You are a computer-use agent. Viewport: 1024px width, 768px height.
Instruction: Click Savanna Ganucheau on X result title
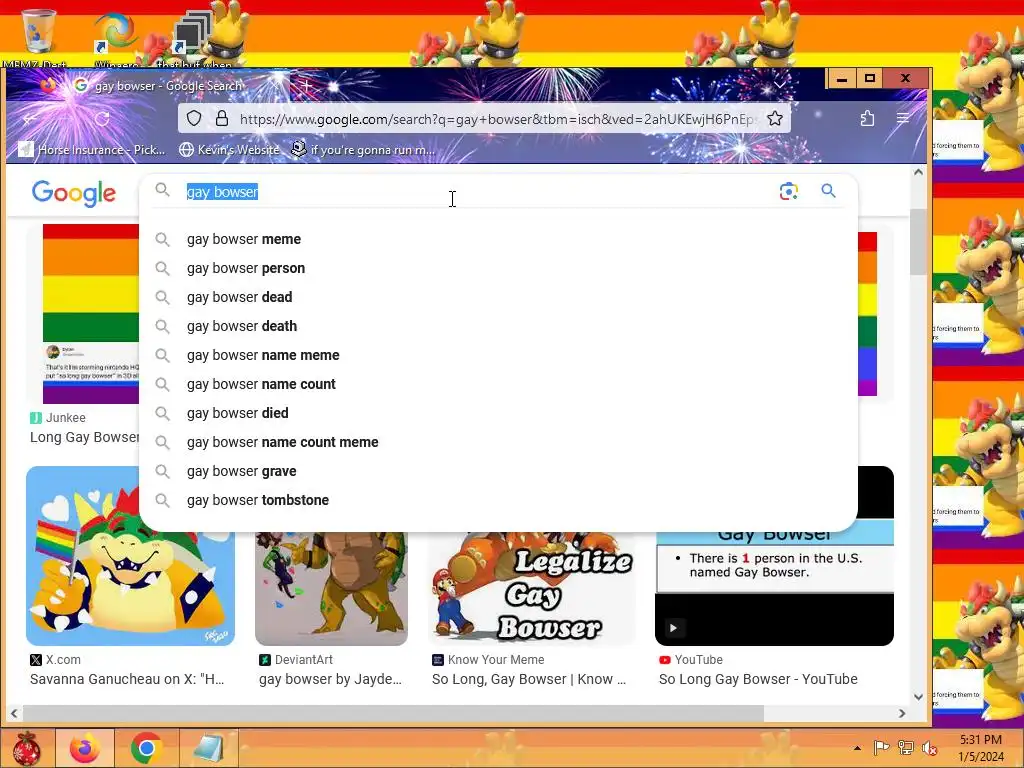(x=127, y=679)
